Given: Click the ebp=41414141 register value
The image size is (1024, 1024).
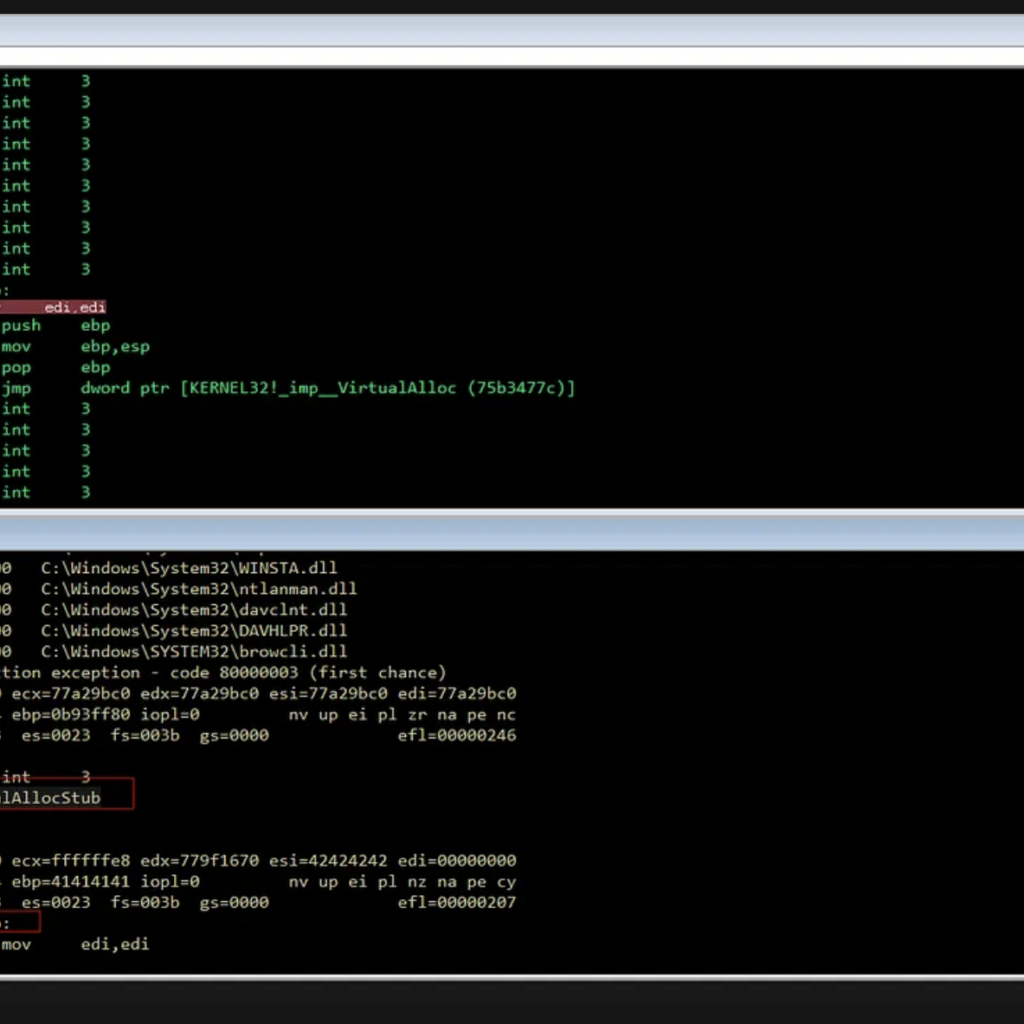Looking at the screenshot, I should [63, 882].
